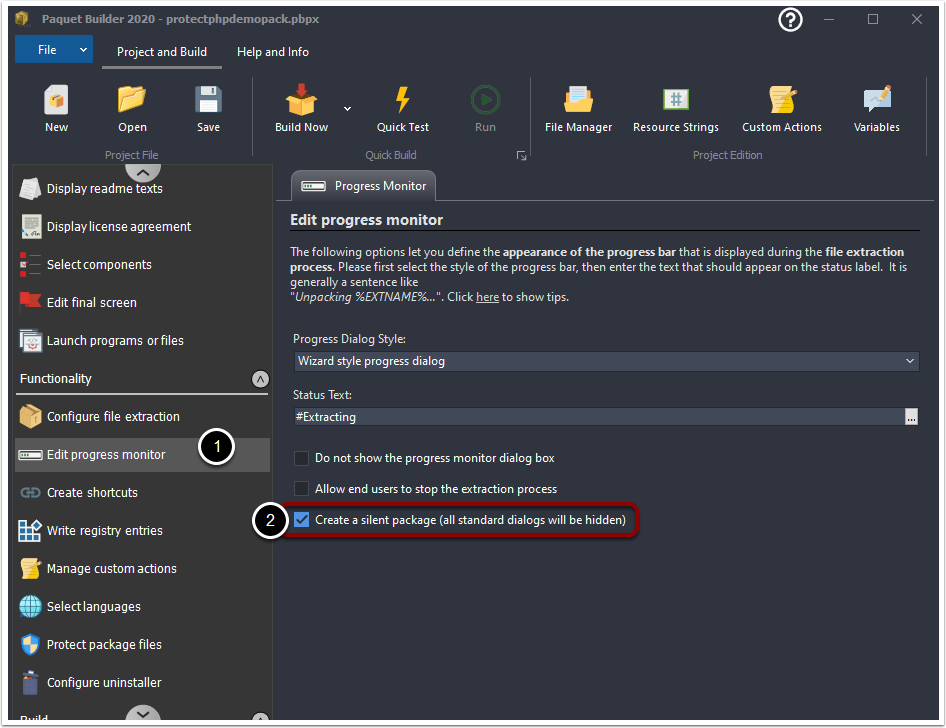Viewport: 946px width, 728px height.
Task: Open Manage custom actions page
Action: 142,569
